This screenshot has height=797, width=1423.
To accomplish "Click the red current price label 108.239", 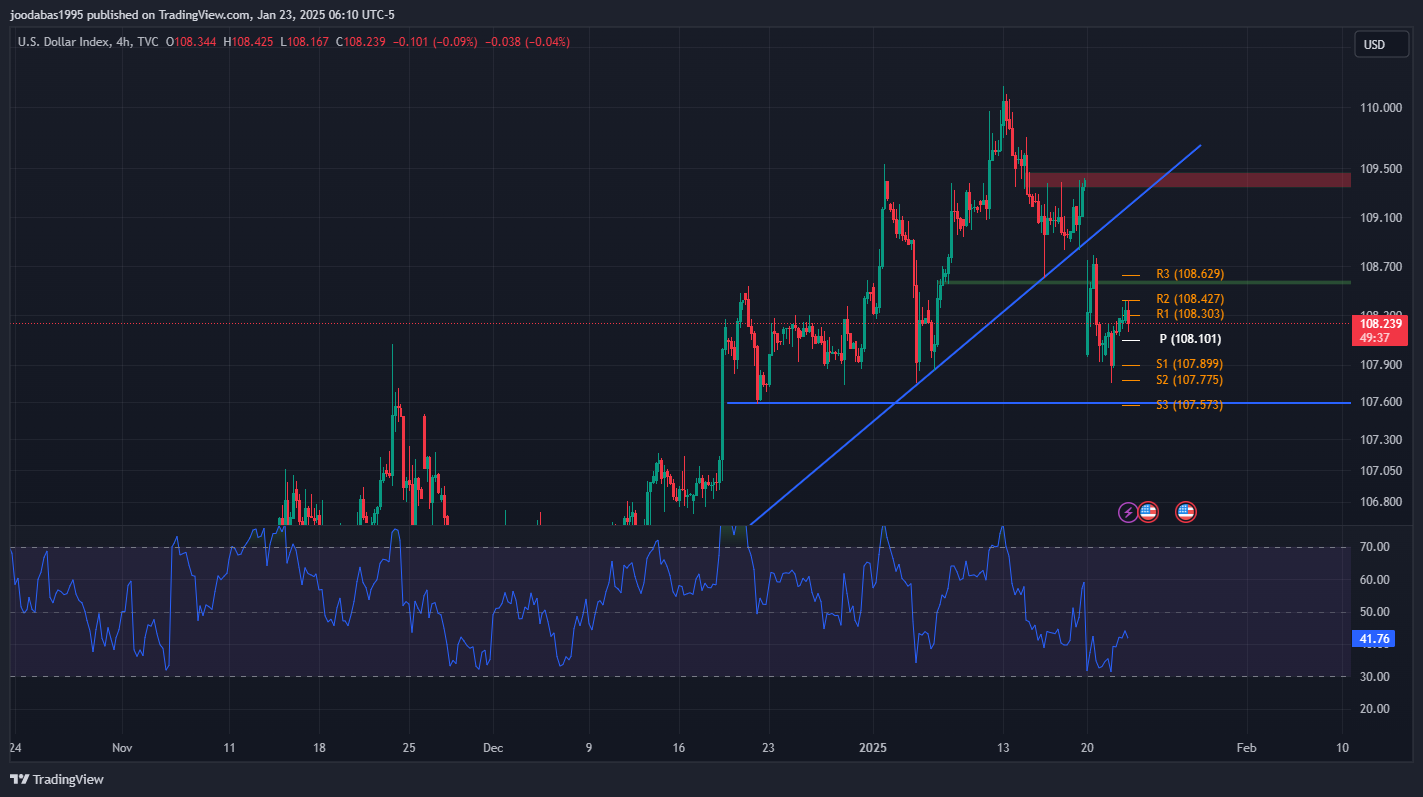I will (1380, 324).
